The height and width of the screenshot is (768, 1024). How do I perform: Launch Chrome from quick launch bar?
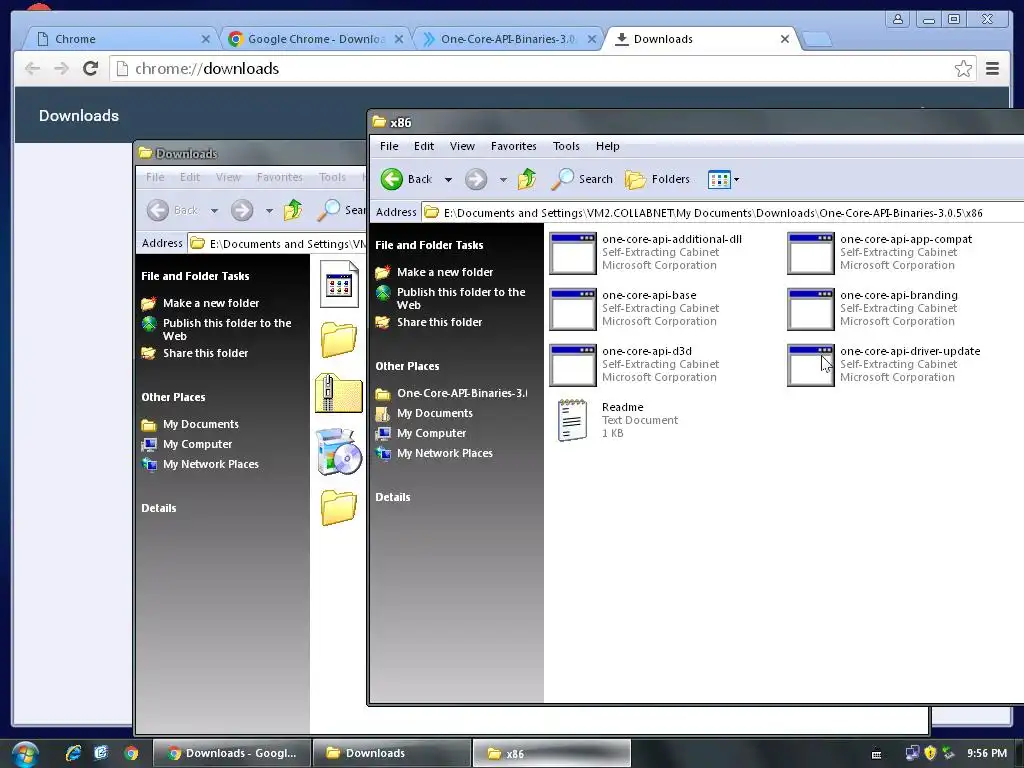pyautogui.click(x=131, y=753)
